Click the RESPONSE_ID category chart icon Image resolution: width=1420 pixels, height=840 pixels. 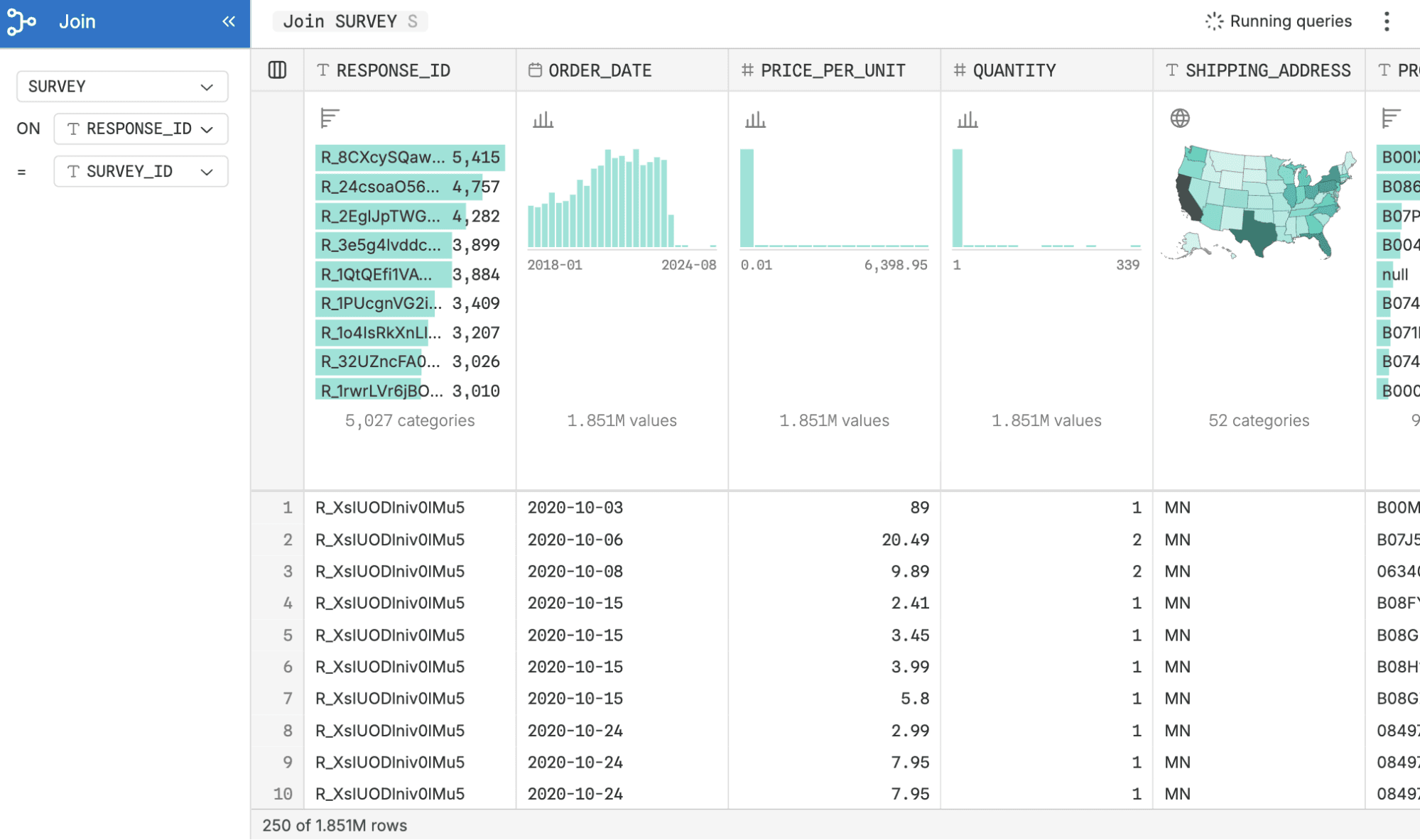(330, 118)
